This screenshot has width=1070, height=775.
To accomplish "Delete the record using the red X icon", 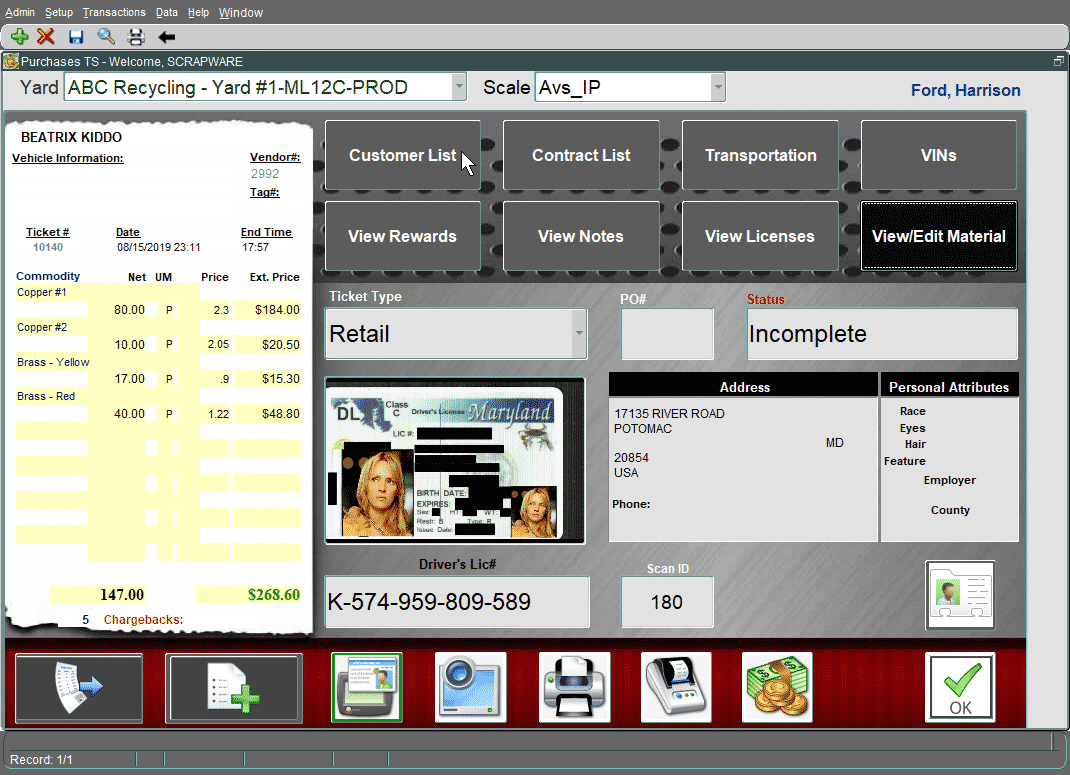I will coord(47,36).
